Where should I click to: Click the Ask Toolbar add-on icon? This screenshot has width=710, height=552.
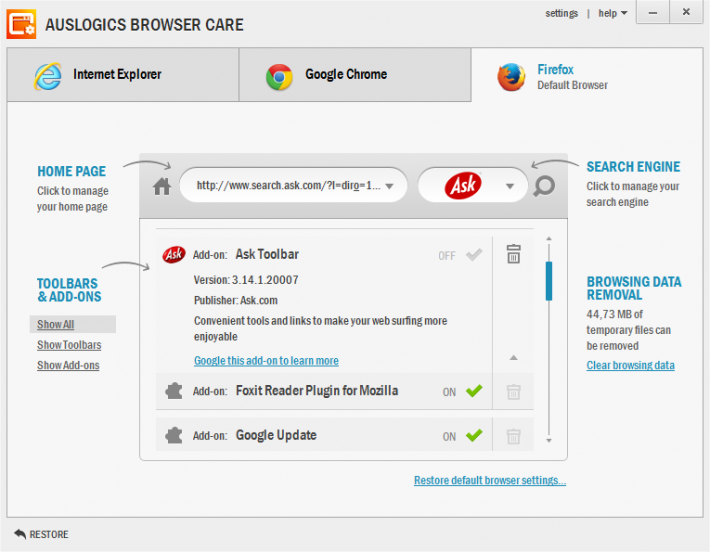click(x=174, y=254)
